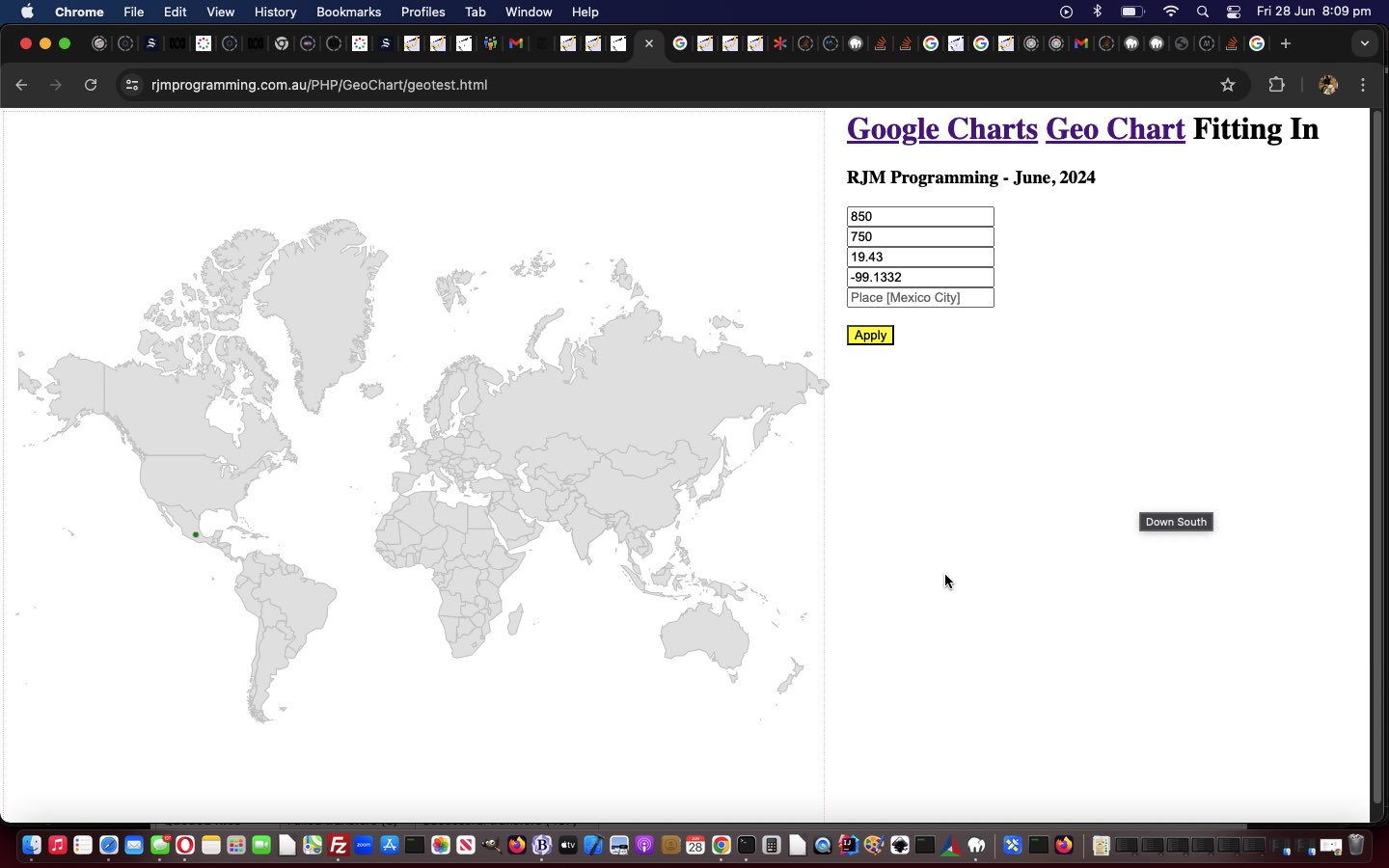Click the browser forward arrow
Image resolution: width=1389 pixels, height=868 pixels.
pyautogui.click(x=56, y=85)
